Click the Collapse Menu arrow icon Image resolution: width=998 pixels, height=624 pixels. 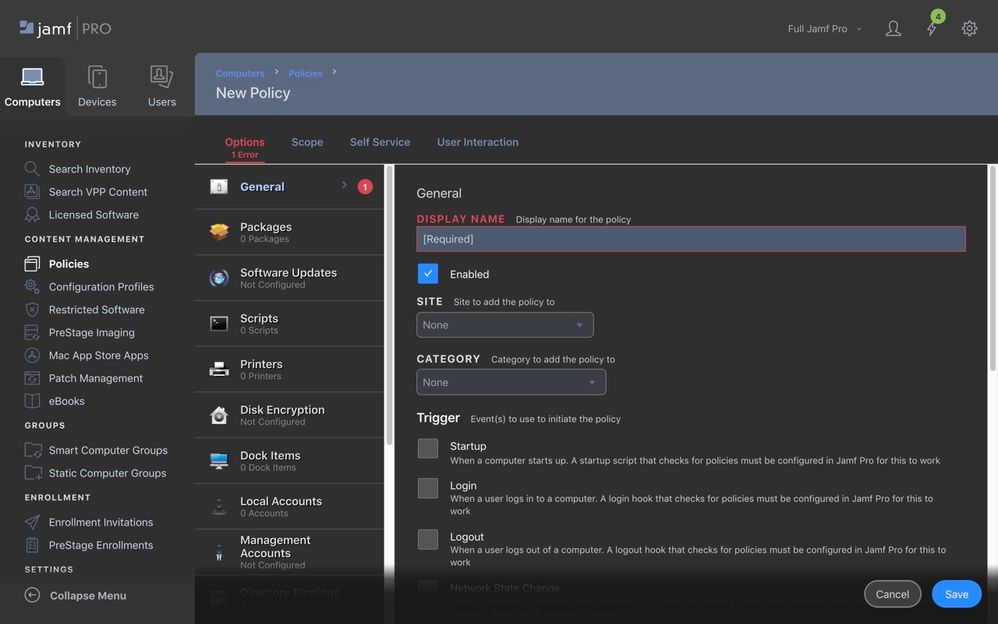32,595
